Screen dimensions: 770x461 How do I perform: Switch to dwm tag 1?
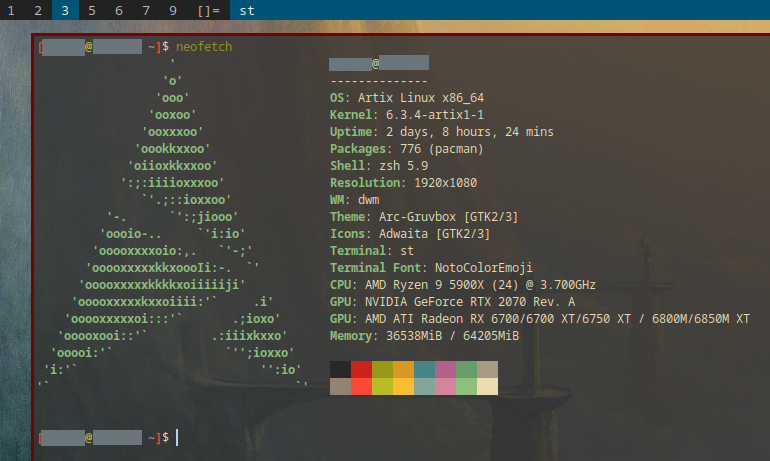click(x=11, y=10)
